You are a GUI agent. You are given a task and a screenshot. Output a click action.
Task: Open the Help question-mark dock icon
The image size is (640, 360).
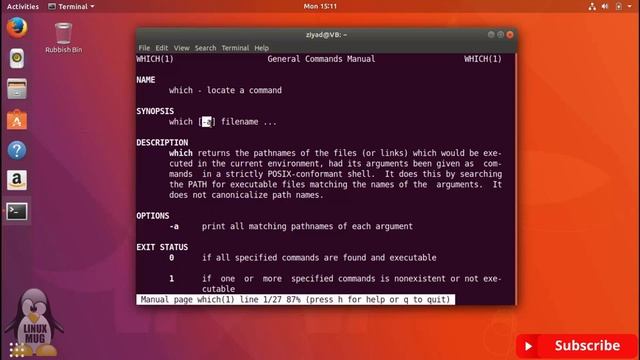pos(17,150)
